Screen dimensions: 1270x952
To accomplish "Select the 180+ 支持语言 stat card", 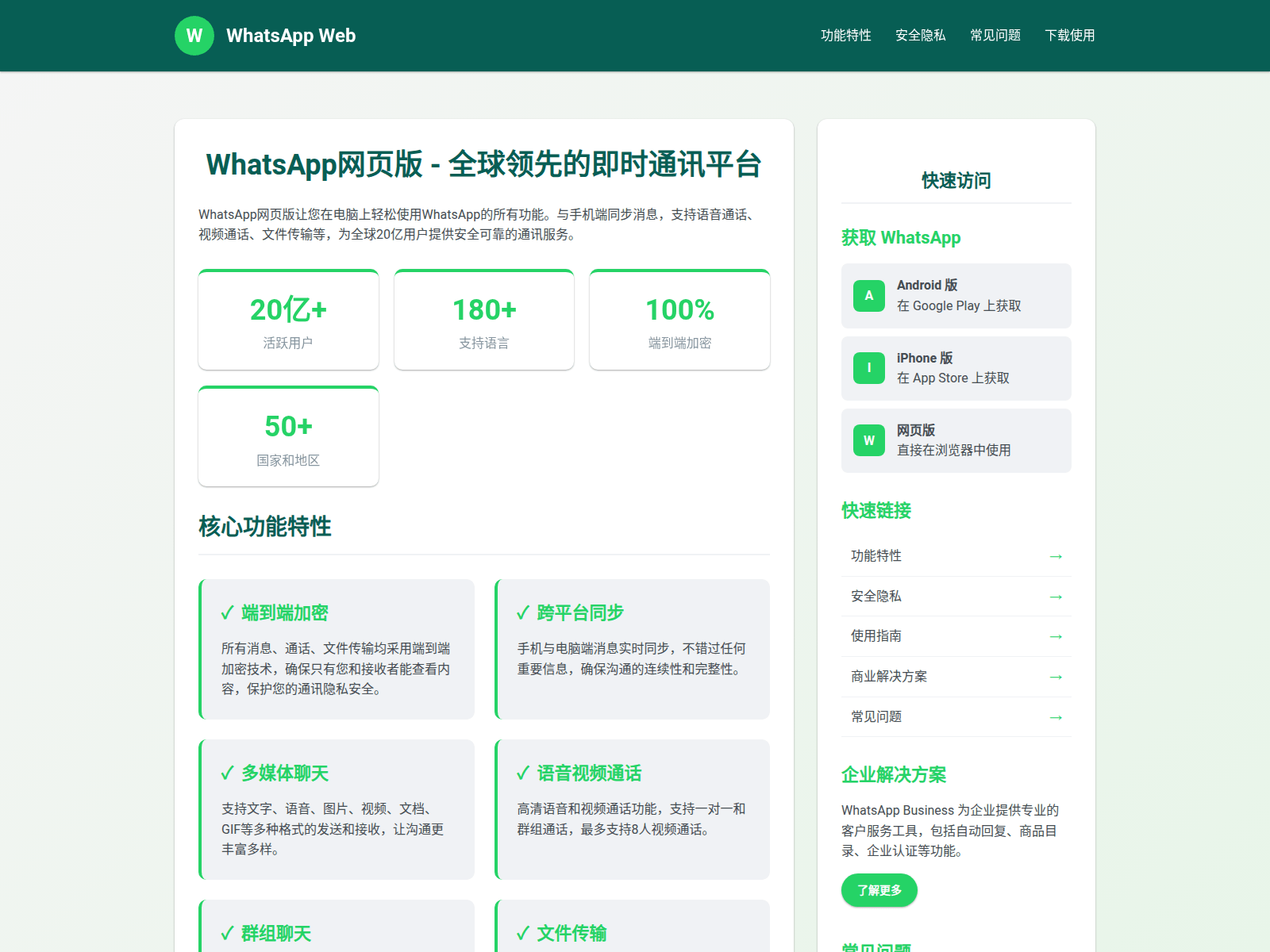I will click(x=484, y=320).
